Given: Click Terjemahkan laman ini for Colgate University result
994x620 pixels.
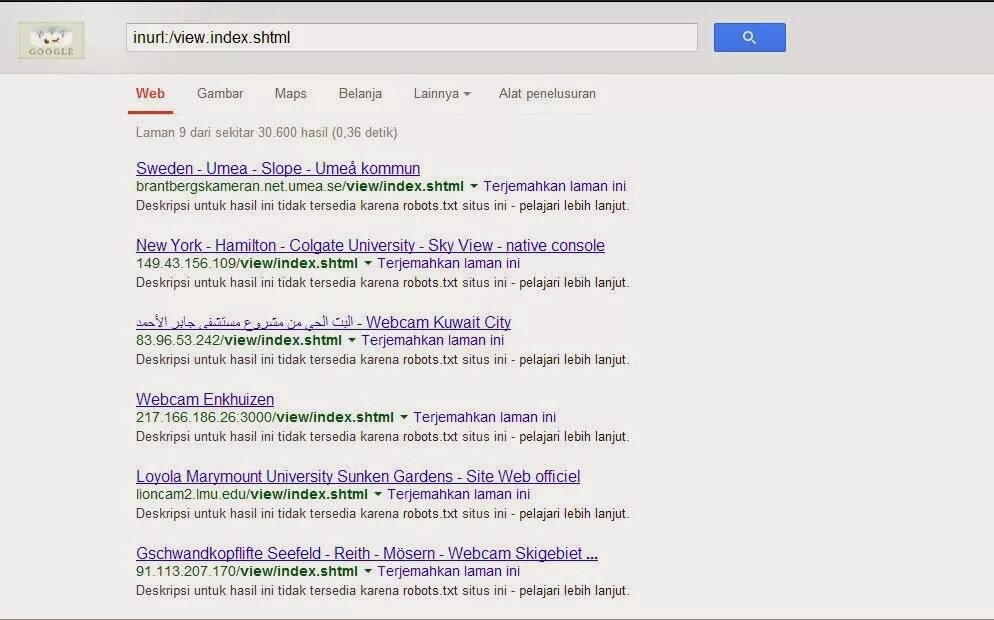Looking at the screenshot, I should pos(449,263).
